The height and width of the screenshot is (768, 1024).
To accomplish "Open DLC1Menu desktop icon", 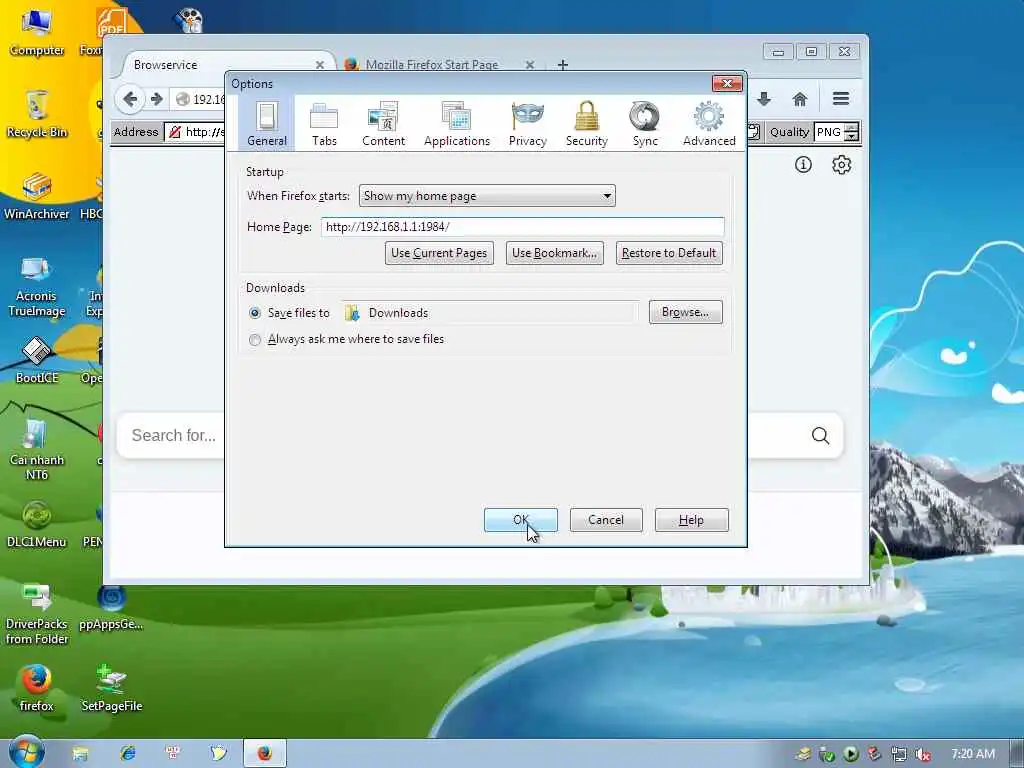I will point(37,524).
